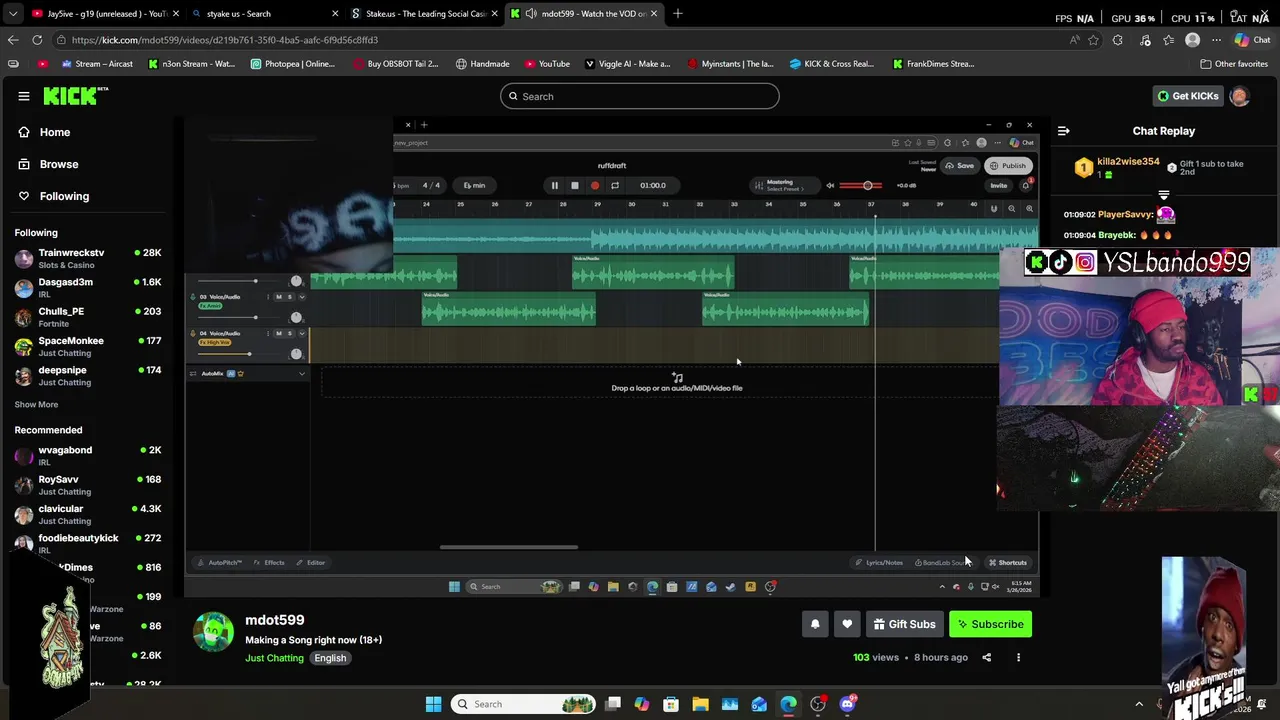Viewport: 1280px width, 720px height.
Task: Stop playback in the BandLab transport
Action: click(x=574, y=185)
